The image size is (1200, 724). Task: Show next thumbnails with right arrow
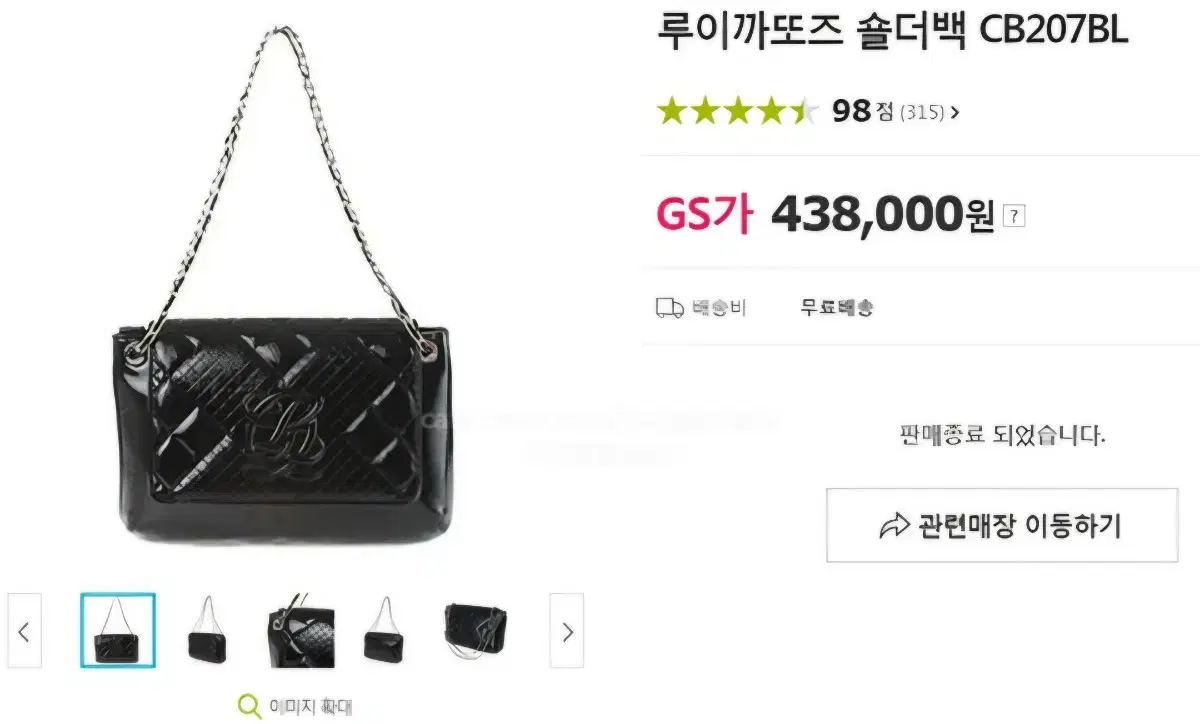coord(567,631)
